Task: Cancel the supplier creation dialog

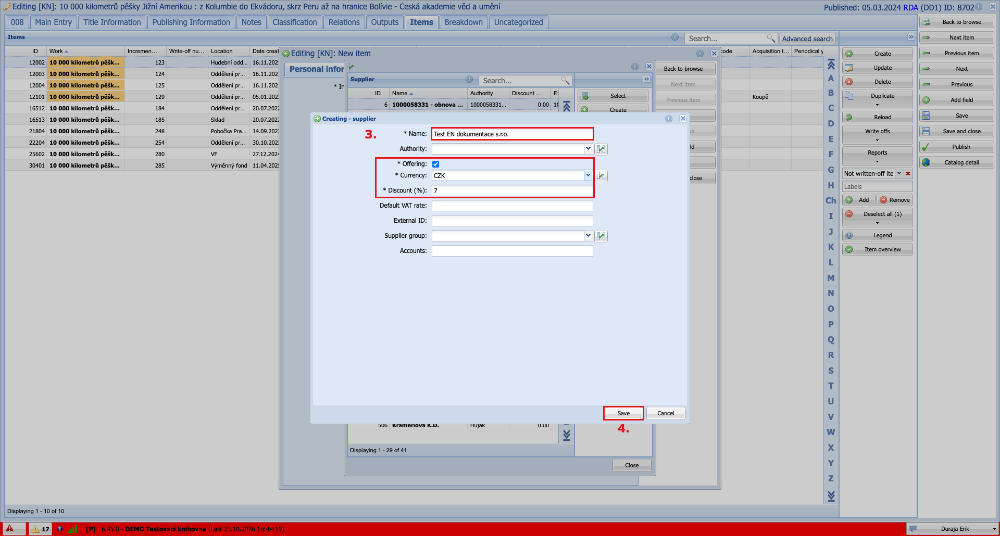Action: (x=666, y=413)
